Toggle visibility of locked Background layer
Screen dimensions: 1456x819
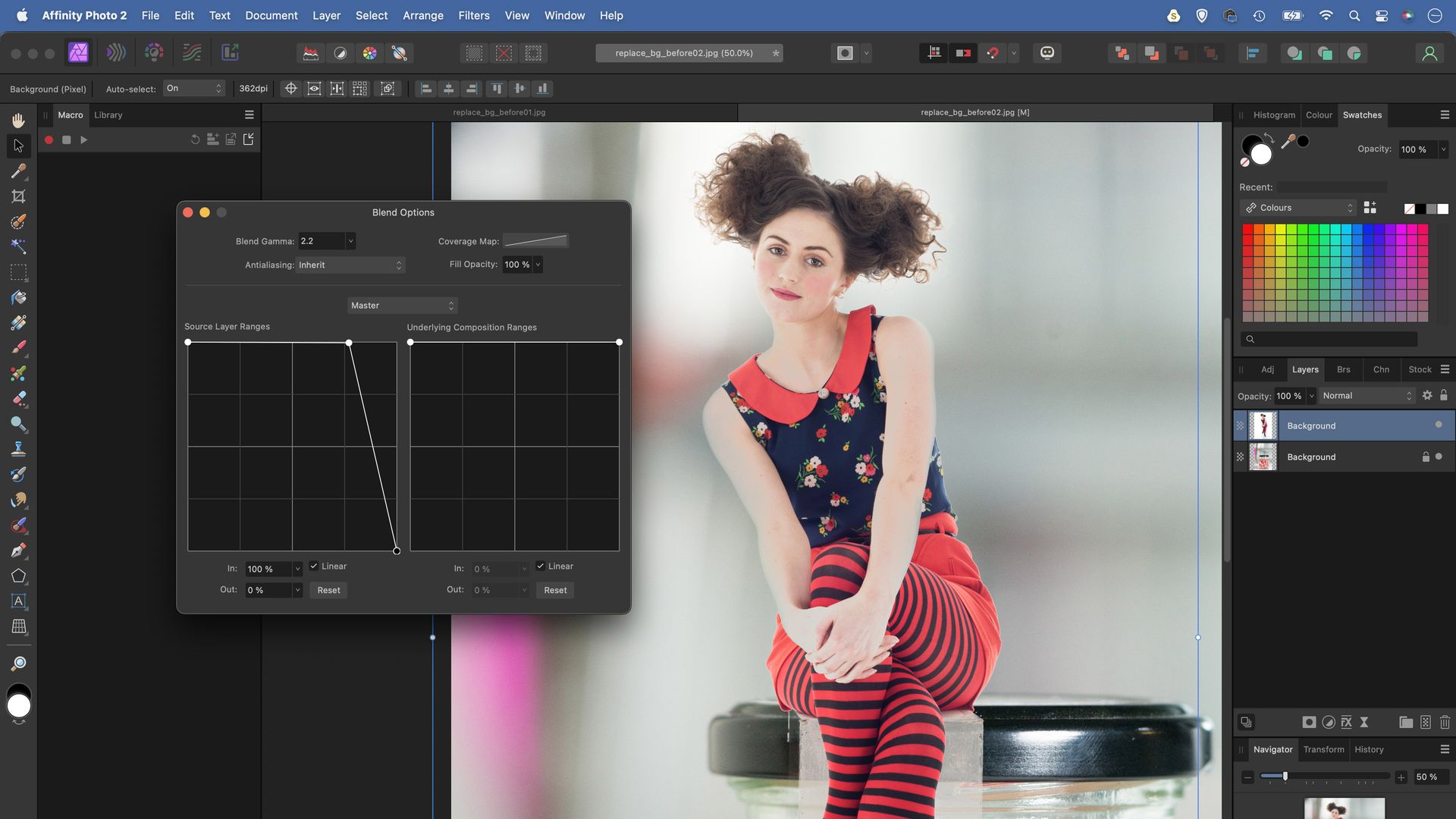[x=1439, y=457]
